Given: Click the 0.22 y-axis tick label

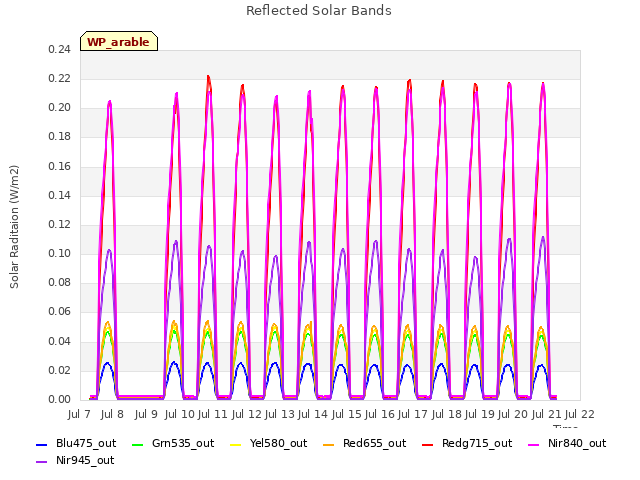Looking at the screenshot, I should [60, 78].
